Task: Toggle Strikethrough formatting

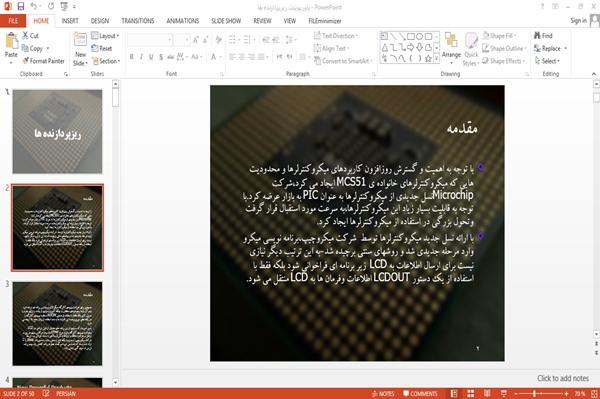Action: pyautogui.click(x=171, y=57)
